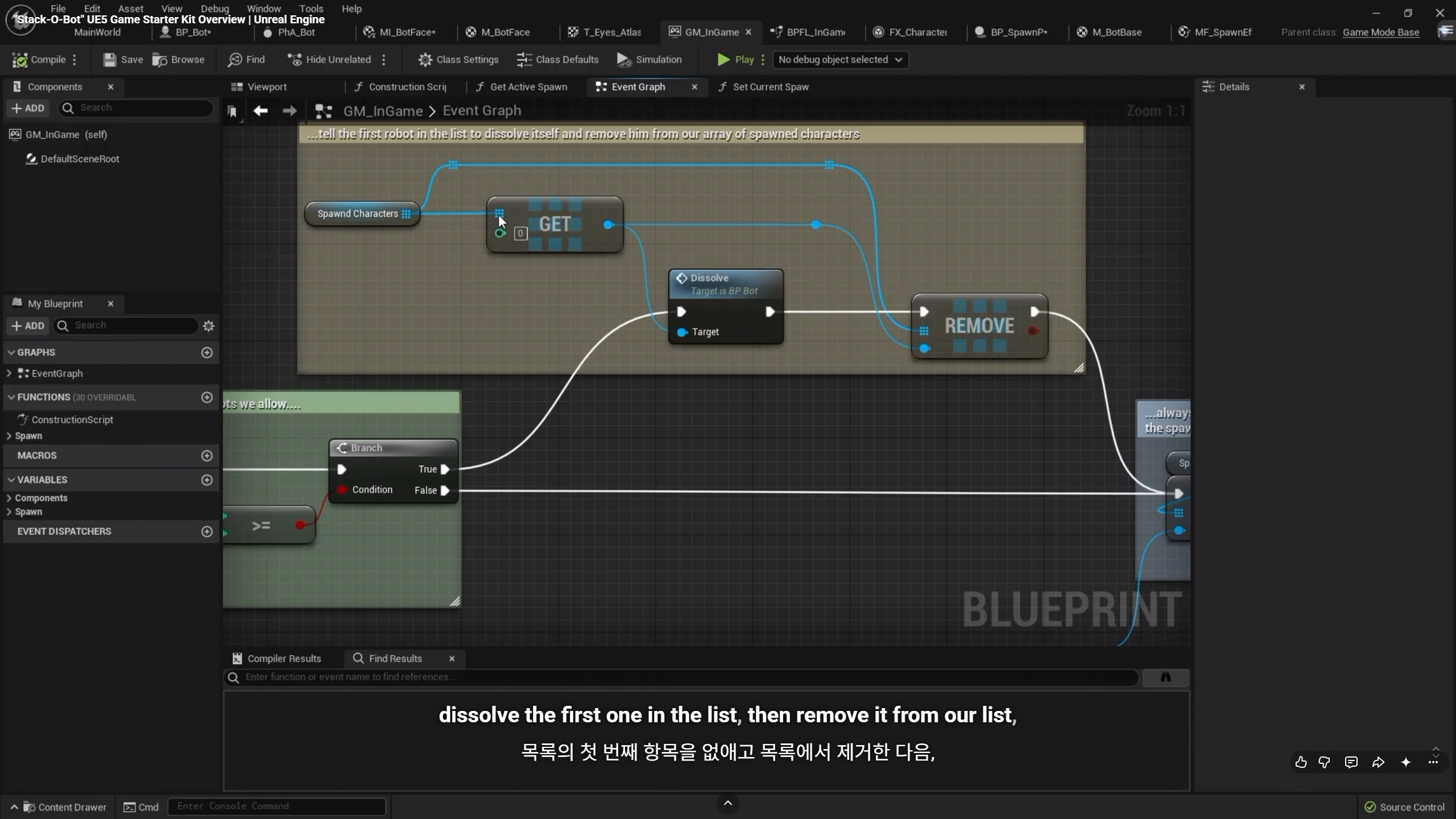This screenshot has height=819, width=1456.
Task: Click ADD in My Blueprint panel
Action: pos(28,326)
